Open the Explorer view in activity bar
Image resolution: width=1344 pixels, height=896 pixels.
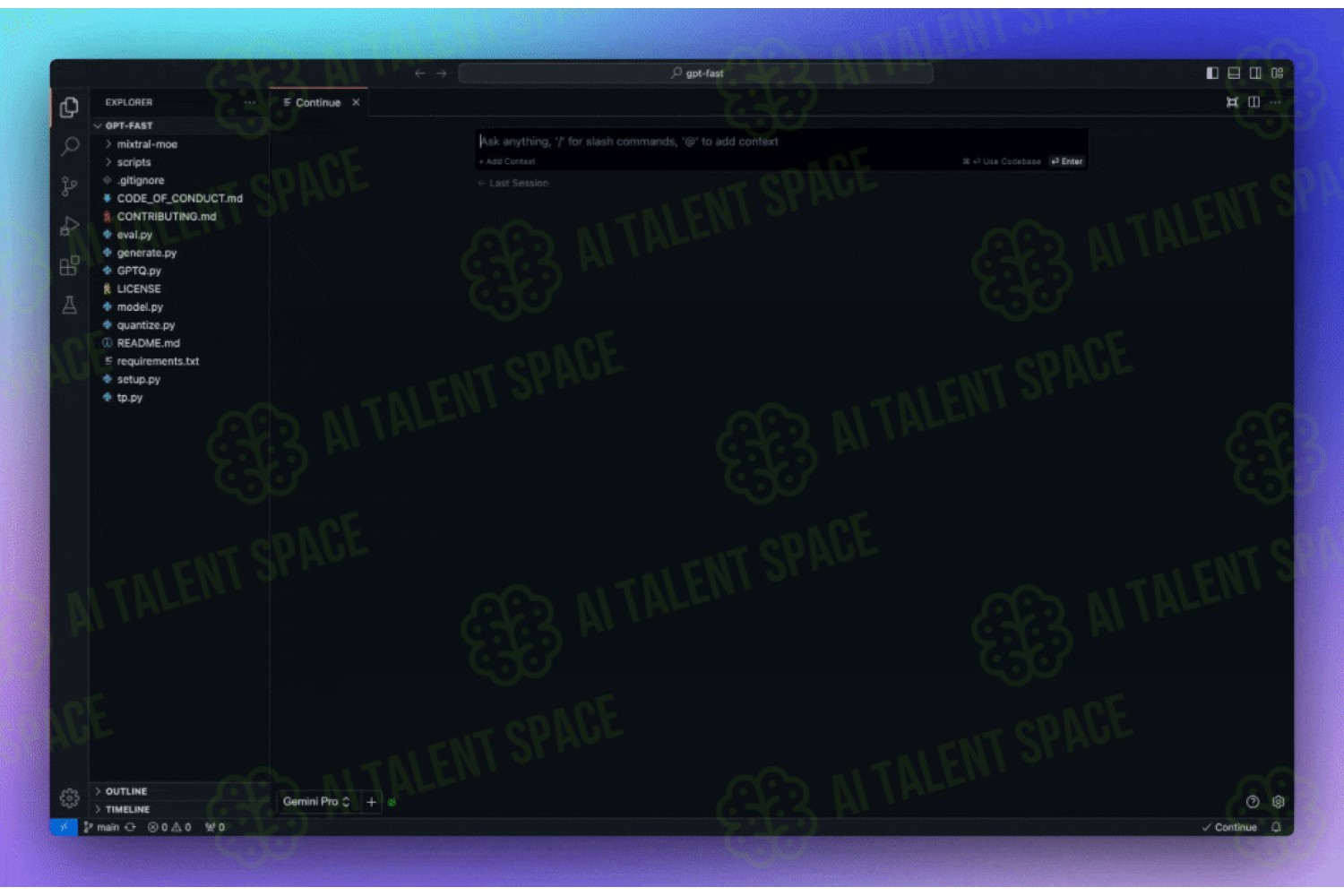[69, 108]
